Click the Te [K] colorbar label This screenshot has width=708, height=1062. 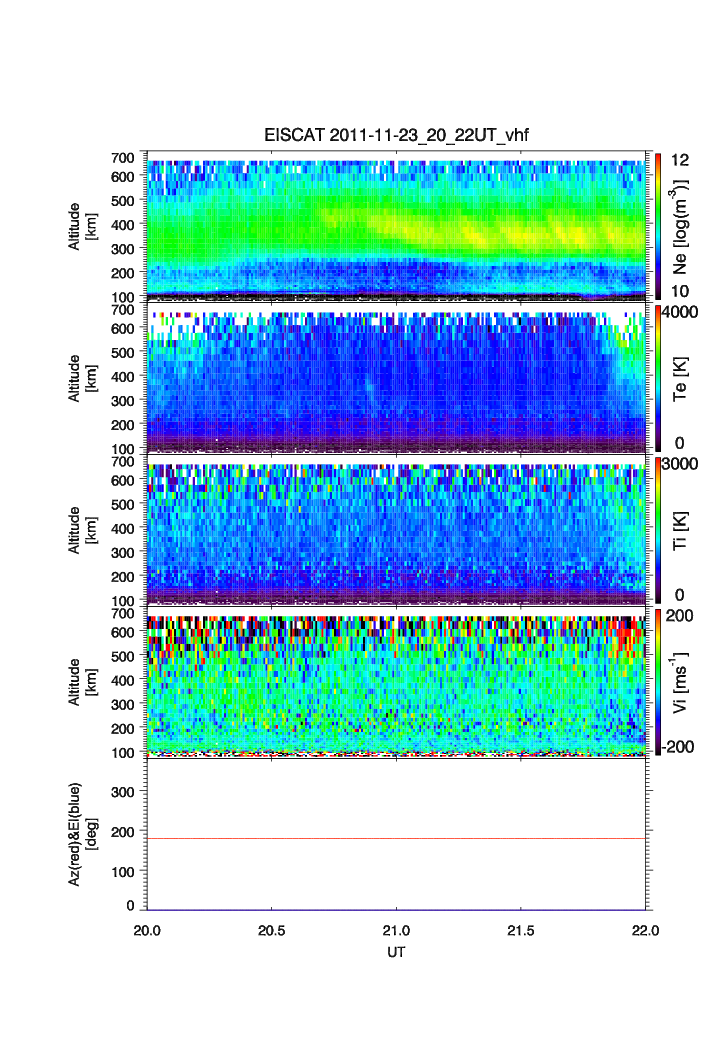click(x=680, y=379)
